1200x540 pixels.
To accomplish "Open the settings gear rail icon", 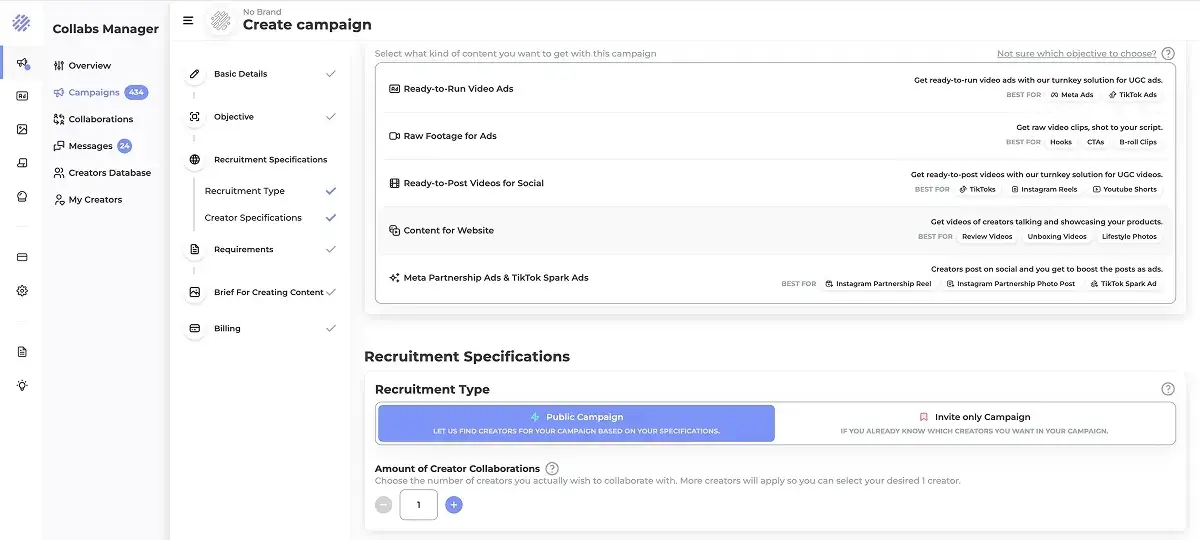I will click(x=22, y=290).
